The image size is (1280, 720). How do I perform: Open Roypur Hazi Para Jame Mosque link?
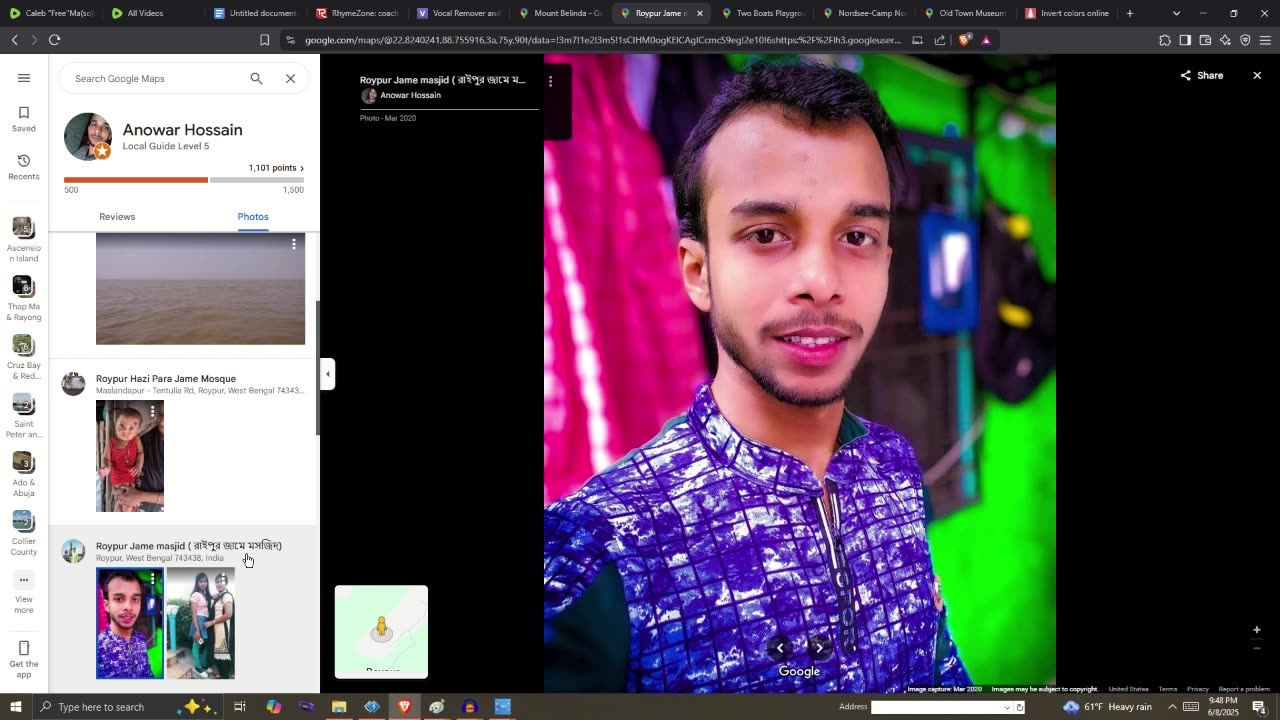pos(166,379)
